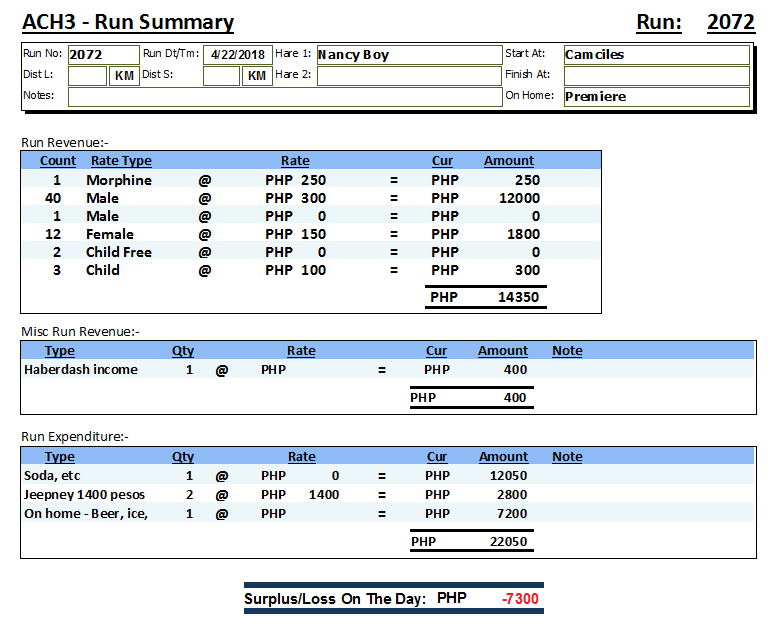Select the Rate Type column header
777x625 pixels.
point(121,161)
